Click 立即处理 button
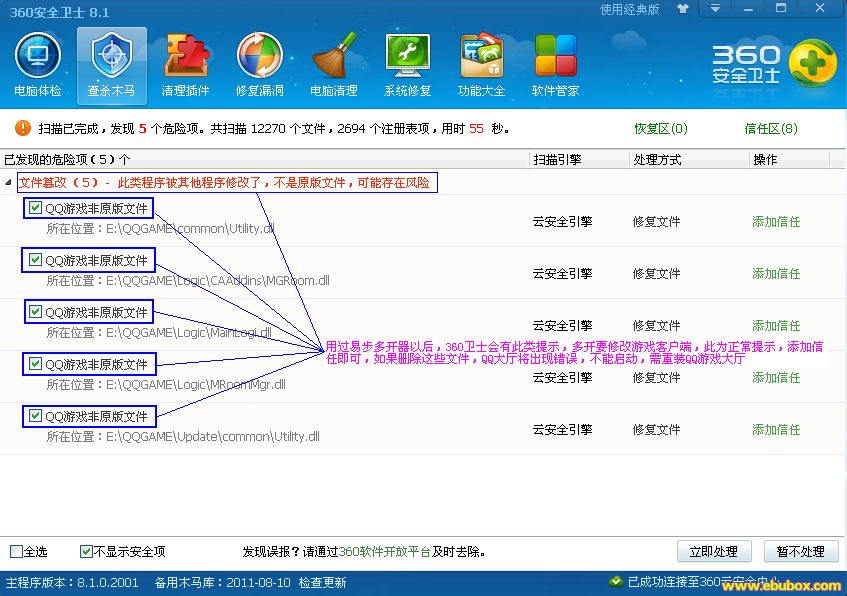847x596 pixels. click(714, 551)
